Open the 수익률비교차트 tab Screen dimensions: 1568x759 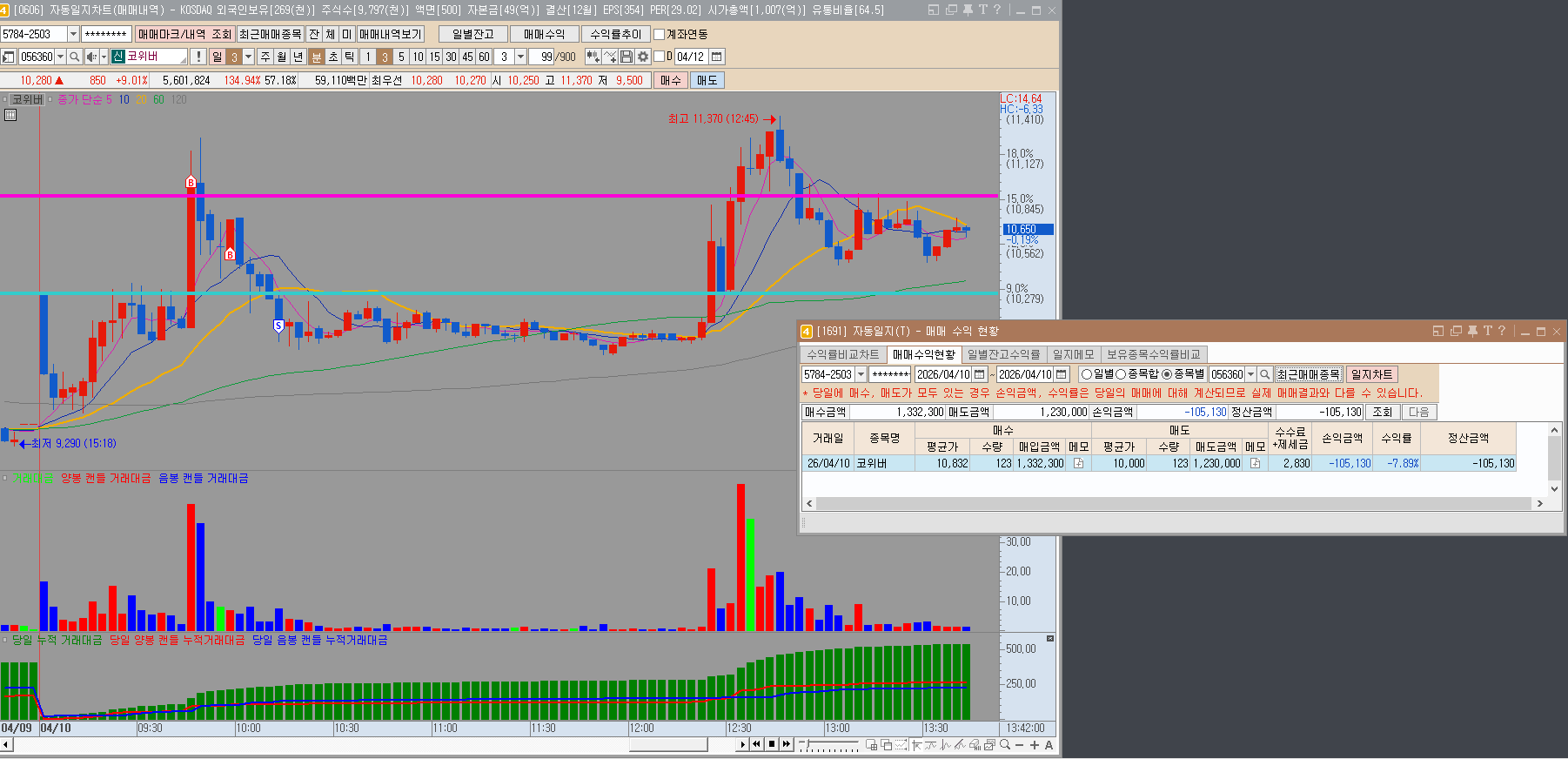coord(842,354)
